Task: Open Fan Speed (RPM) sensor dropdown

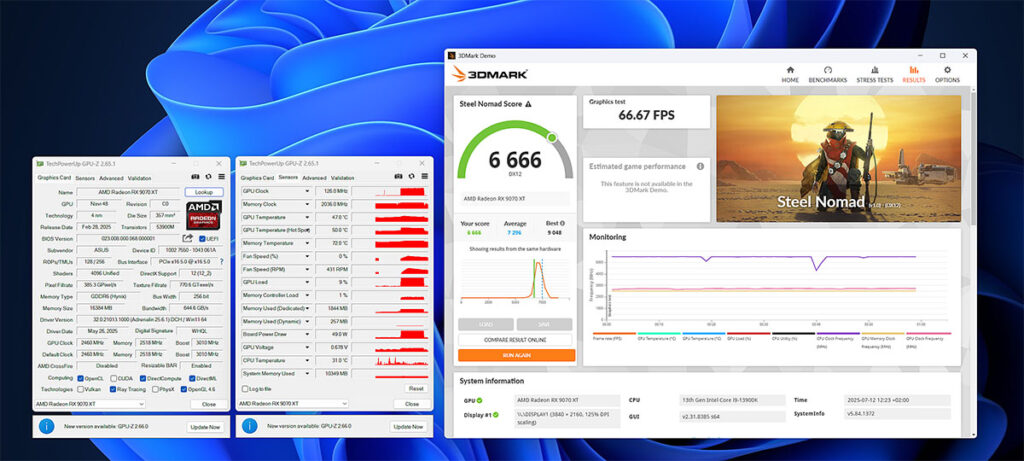Action: click(x=308, y=269)
